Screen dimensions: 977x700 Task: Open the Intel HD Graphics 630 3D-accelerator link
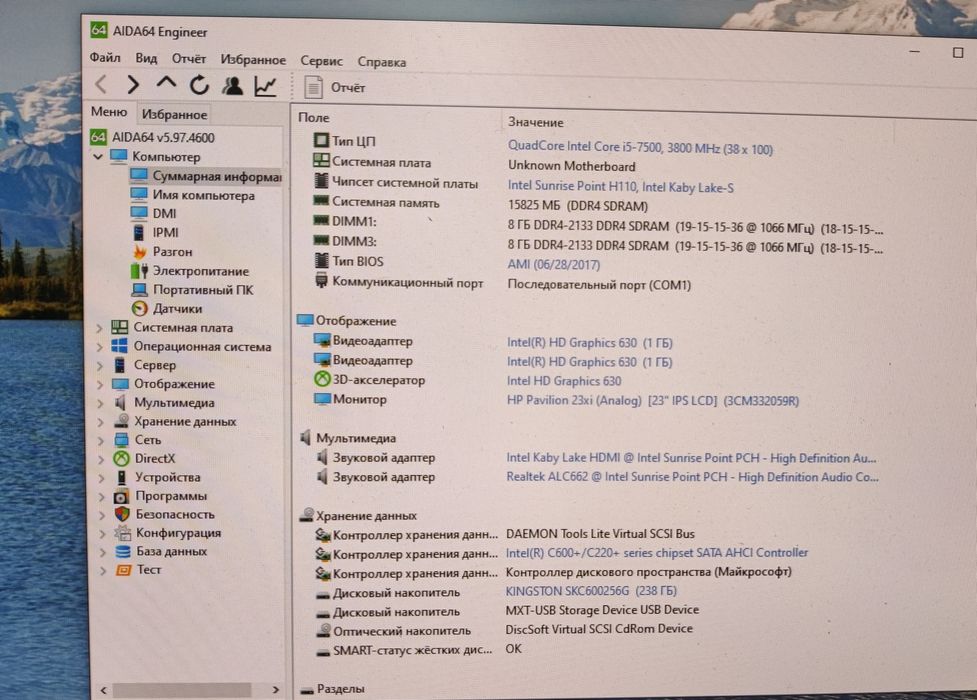(x=564, y=381)
